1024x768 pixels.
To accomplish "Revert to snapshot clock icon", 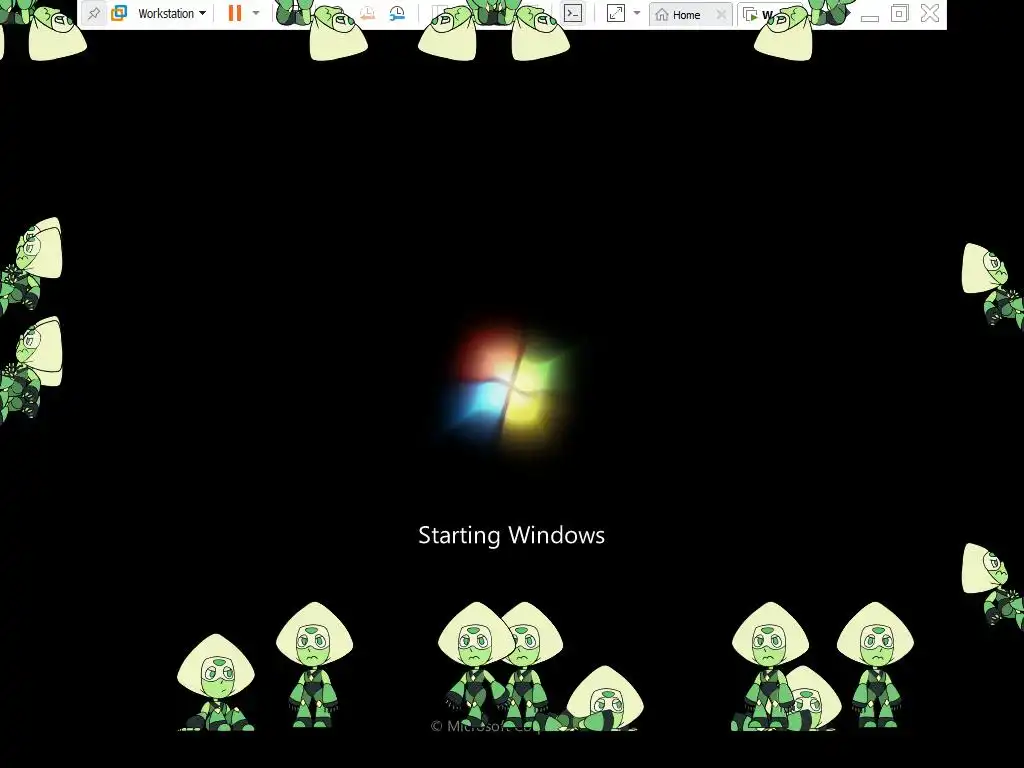I will (x=368, y=13).
